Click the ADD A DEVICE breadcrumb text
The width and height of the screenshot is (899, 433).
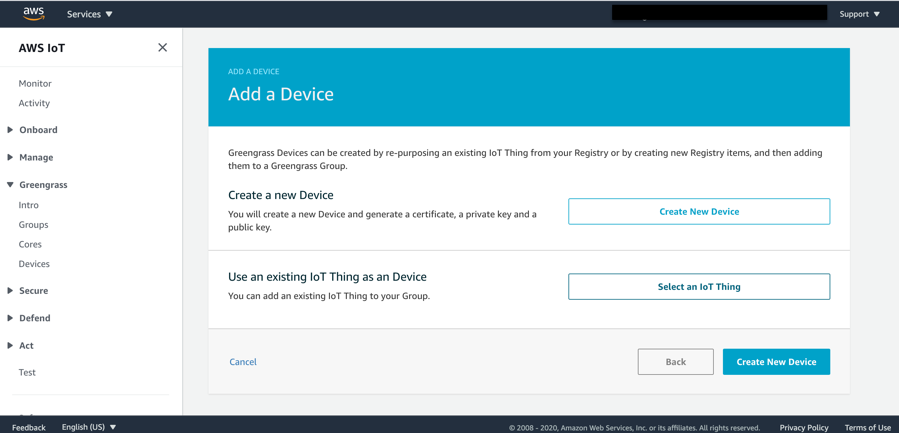tap(253, 72)
